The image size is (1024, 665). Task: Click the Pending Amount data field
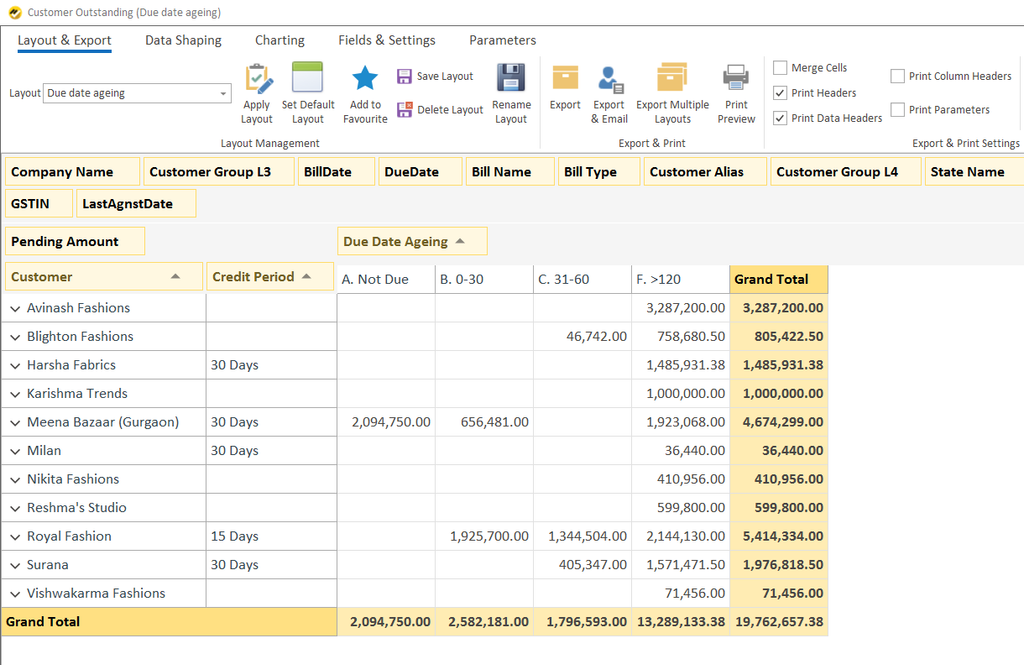(74, 241)
